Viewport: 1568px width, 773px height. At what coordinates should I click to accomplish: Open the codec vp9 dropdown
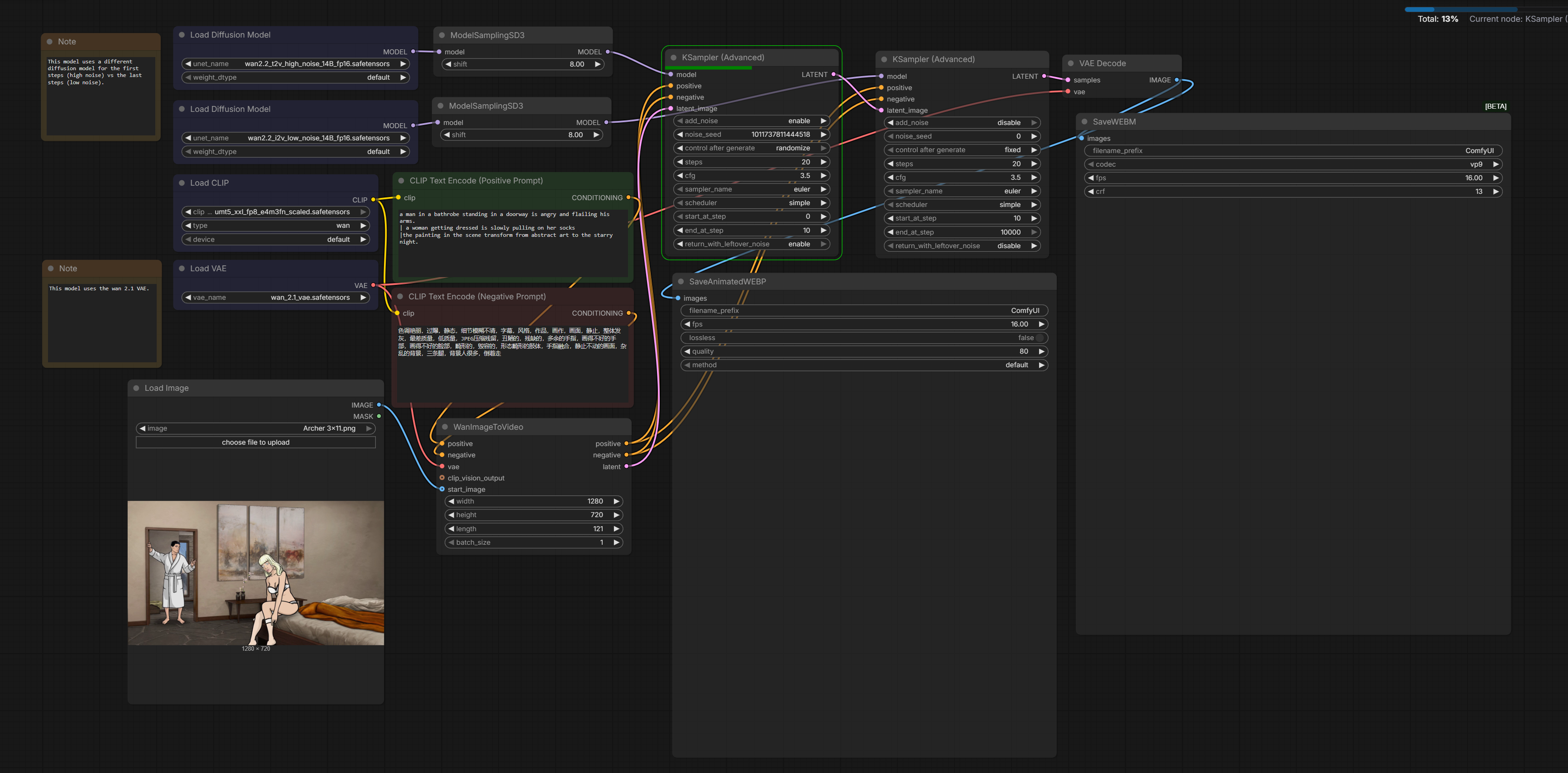pos(1293,164)
